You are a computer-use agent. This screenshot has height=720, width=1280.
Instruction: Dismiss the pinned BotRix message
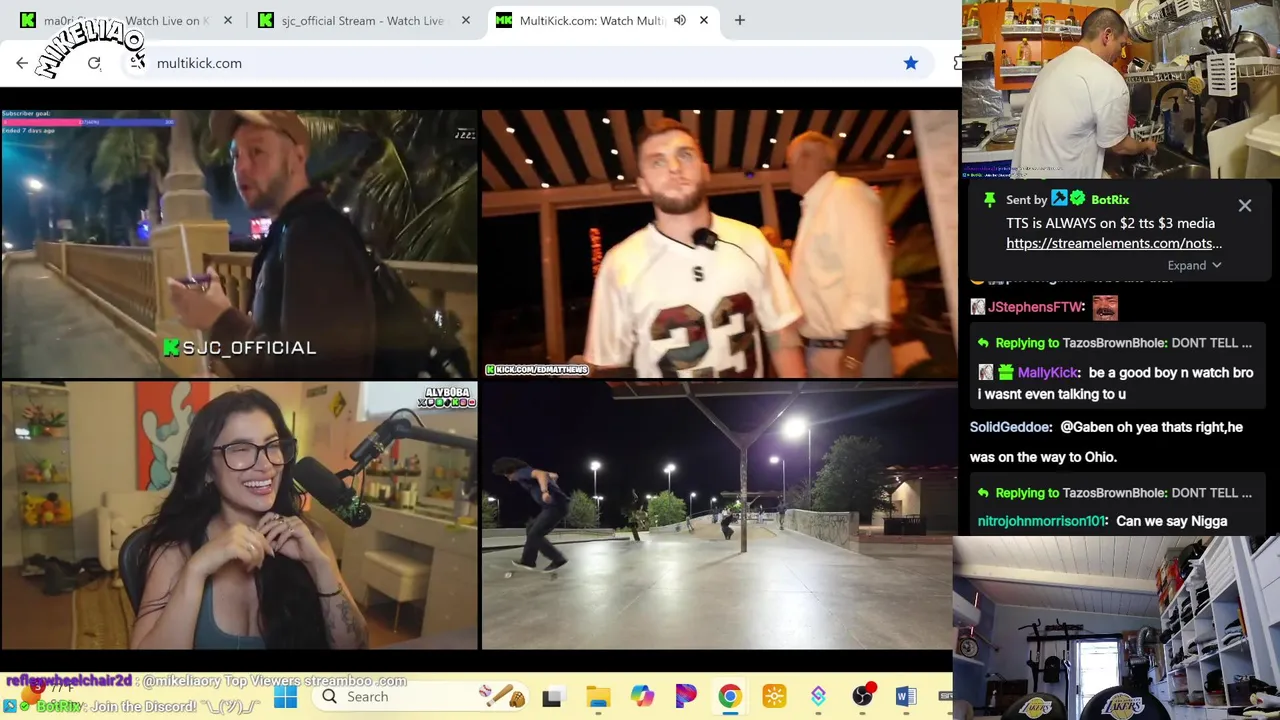pos(1245,205)
